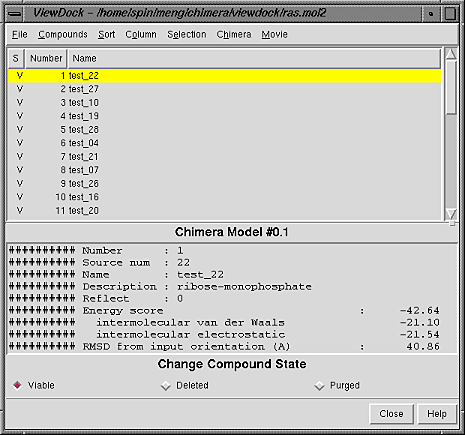Viewport: 465px width, 435px height.
Task: Open the Movie menu
Action: 274,34
